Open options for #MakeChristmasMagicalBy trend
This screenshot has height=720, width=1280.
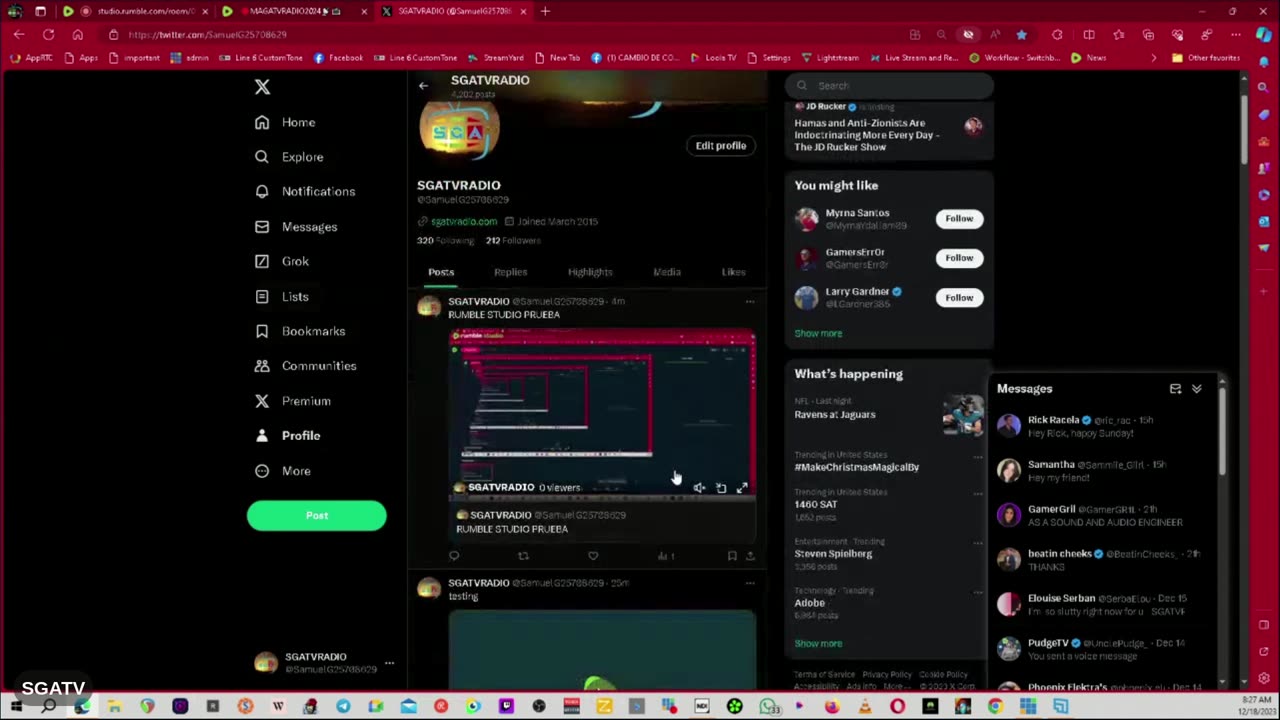click(x=978, y=457)
